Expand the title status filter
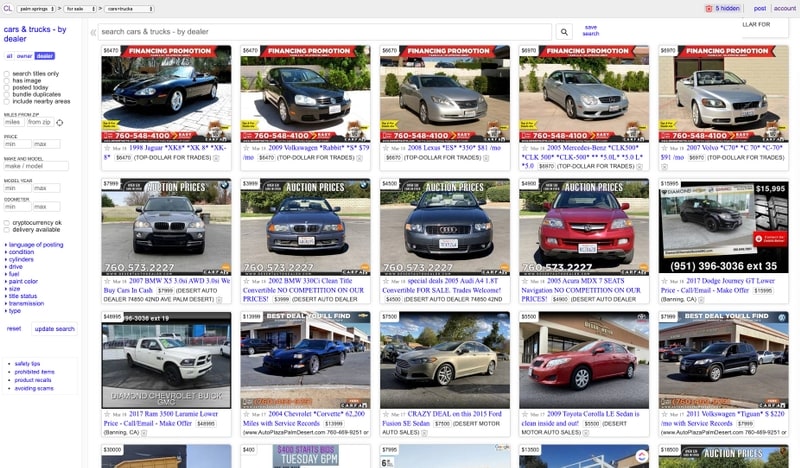Screen dimensions: 800x468 point(22,296)
